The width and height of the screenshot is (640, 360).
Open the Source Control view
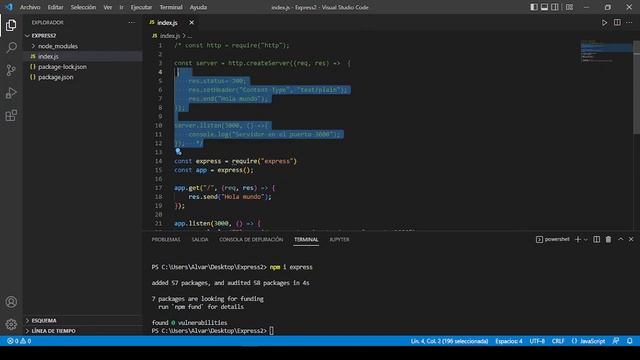pos(11,70)
